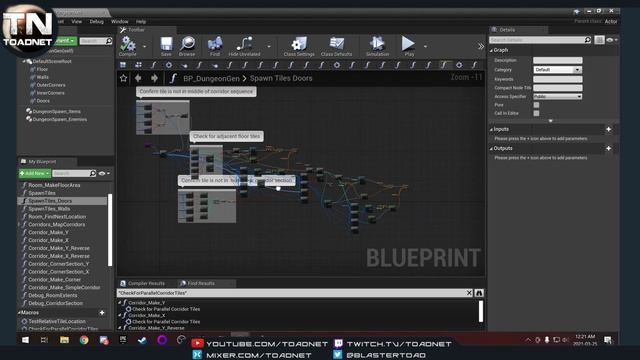Open the Category dropdown showing Default
Screen dimensions: 640x360
(558, 70)
